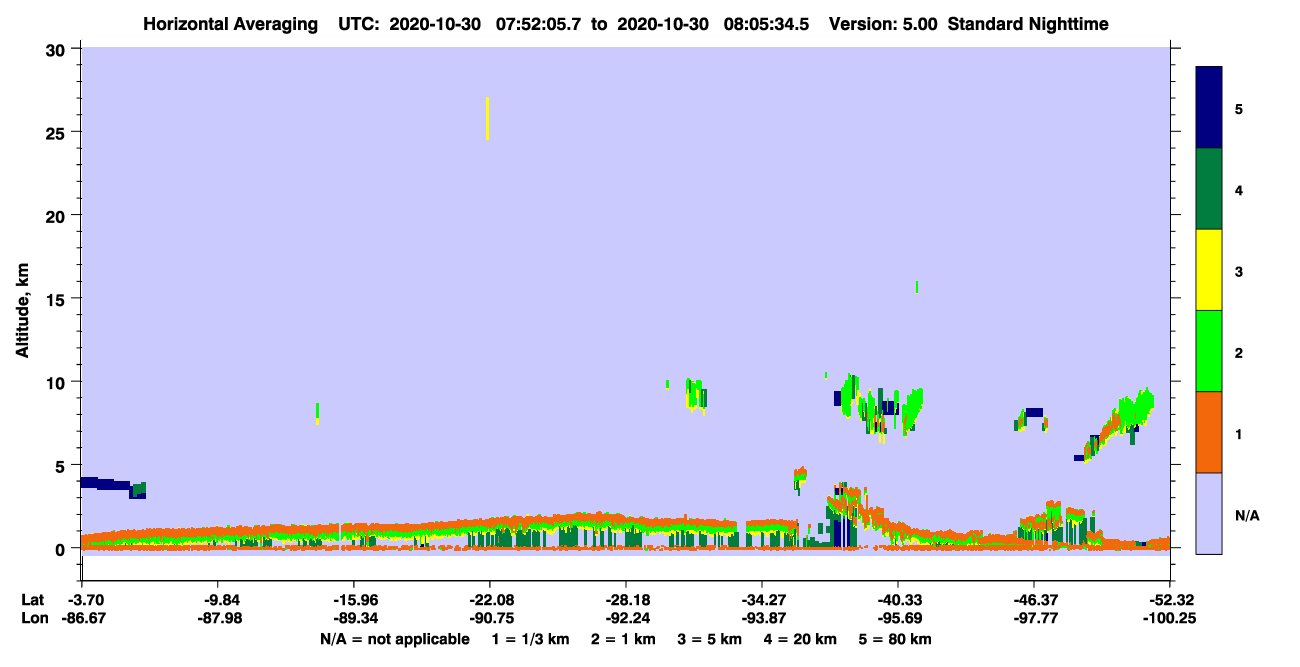This screenshot has height=667, width=1300.
Task: Click longitude value -92.24
Action: [x=625, y=618]
